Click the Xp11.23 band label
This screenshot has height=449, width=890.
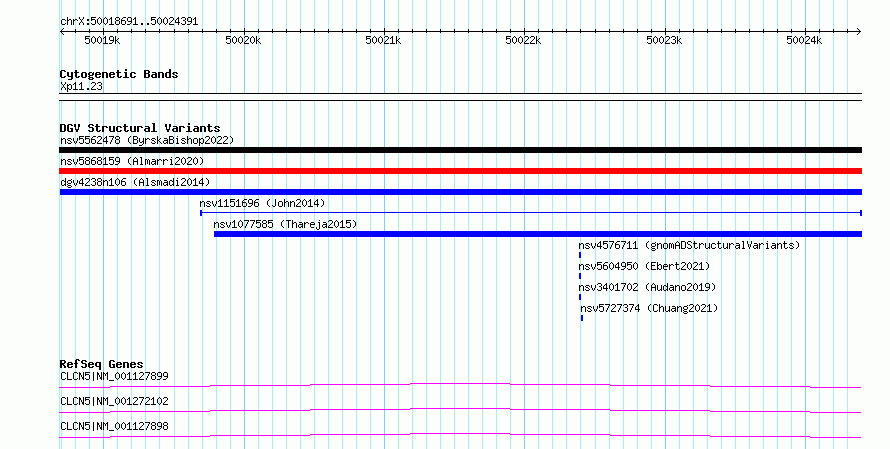pos(81,87)
